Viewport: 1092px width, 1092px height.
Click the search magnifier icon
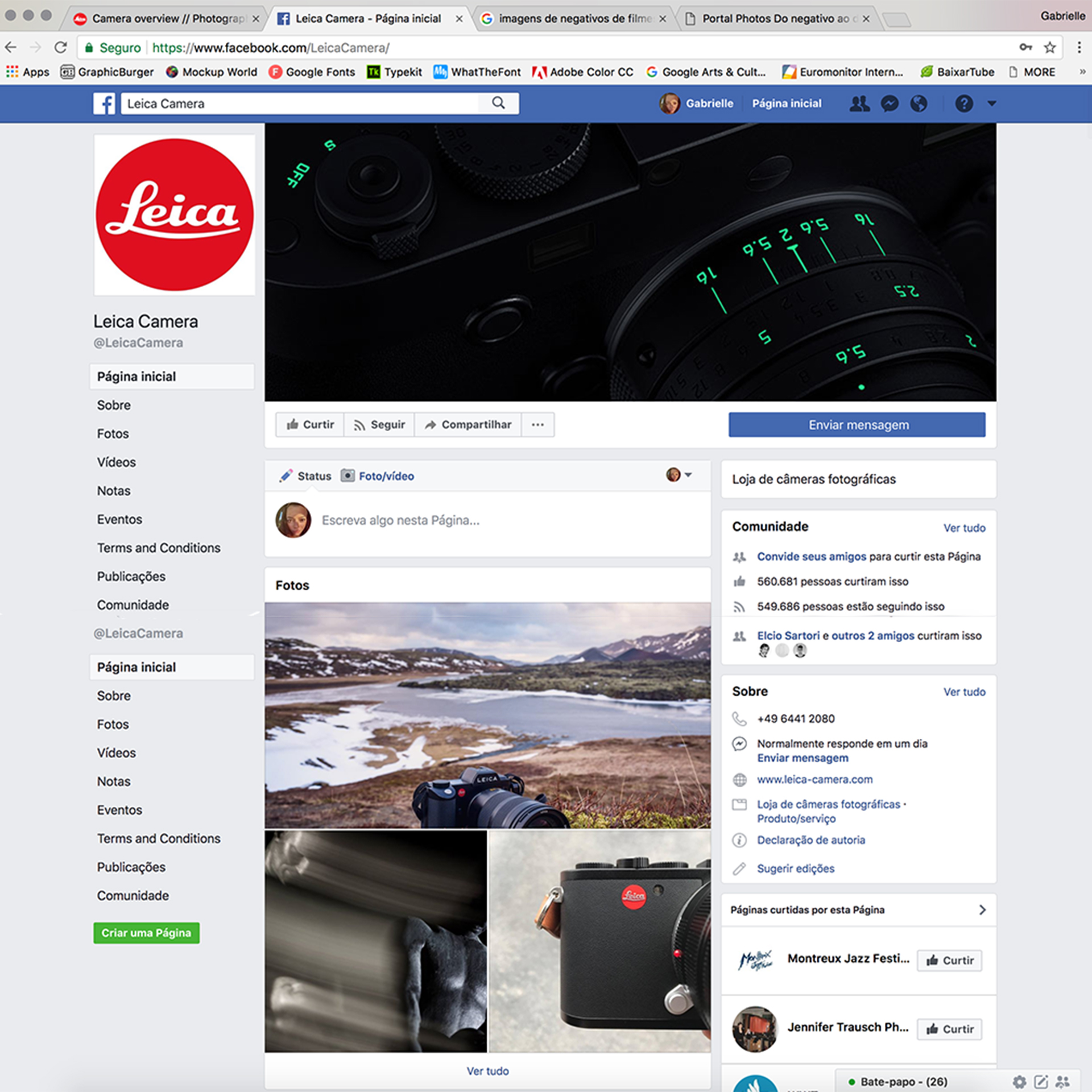[498, 103]
